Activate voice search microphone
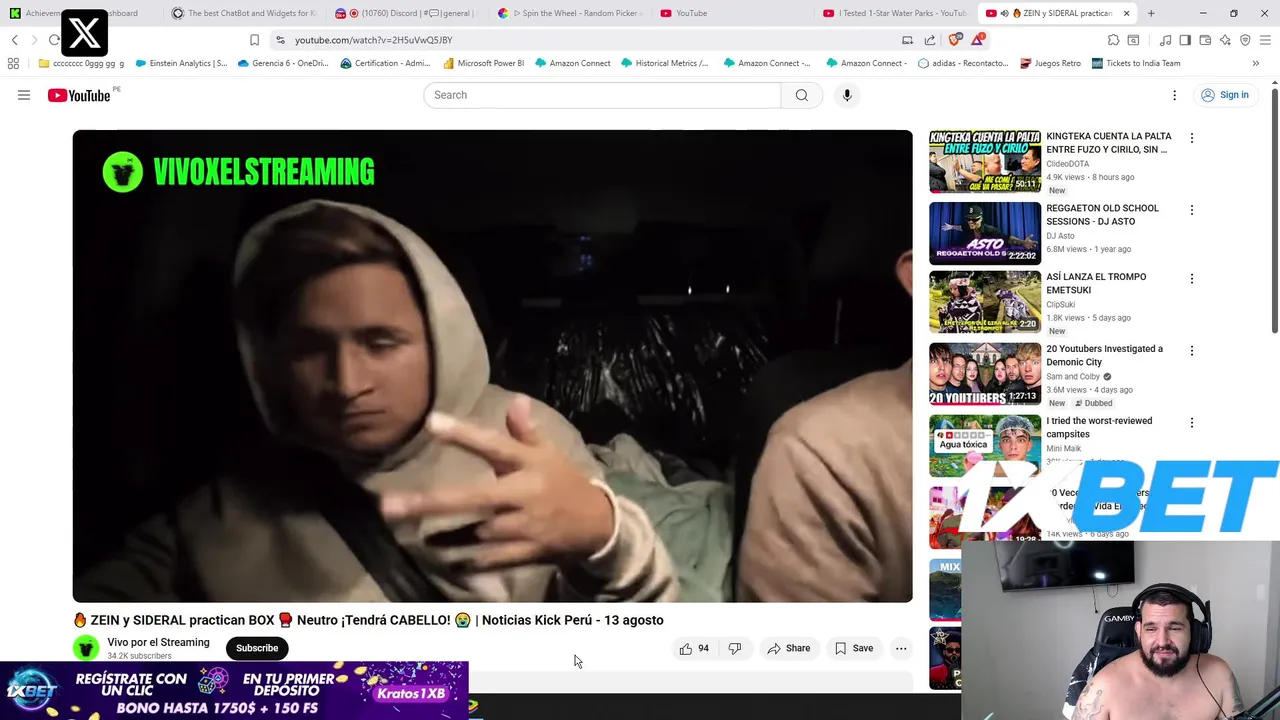Viewport: 1280px width, 720px height. 847,95
